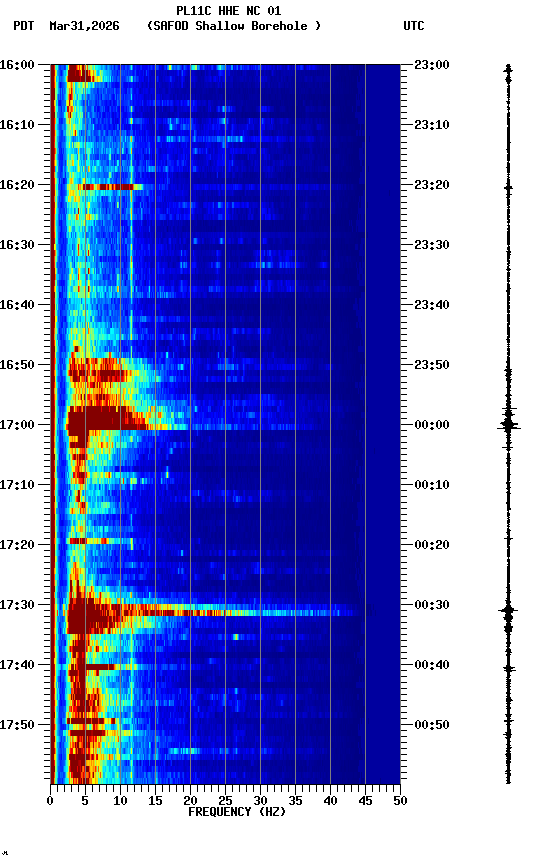This screenshot has height=864, width=552.
Task: Click the 16:50 PDT time label
Action: [x=17, y=365]
